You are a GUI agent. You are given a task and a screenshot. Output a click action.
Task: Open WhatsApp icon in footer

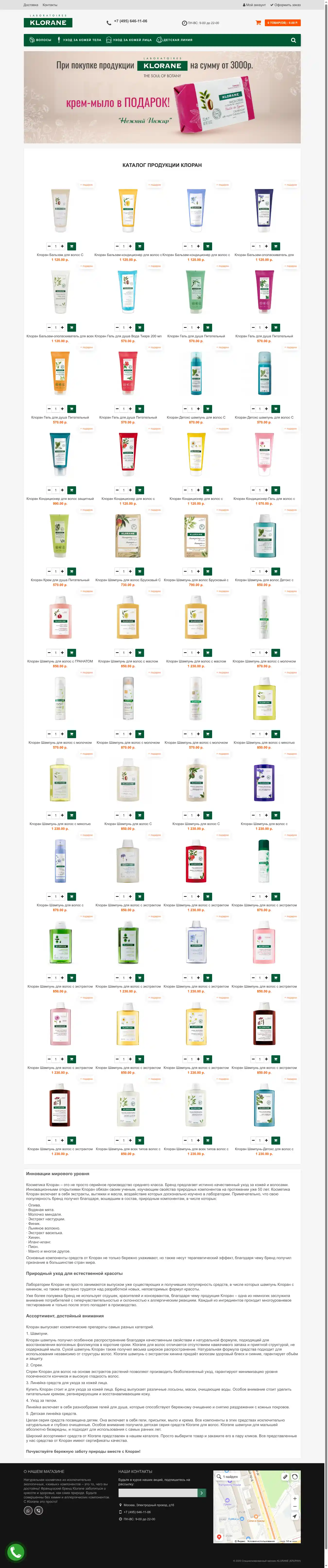click(x=28, y=1511)
